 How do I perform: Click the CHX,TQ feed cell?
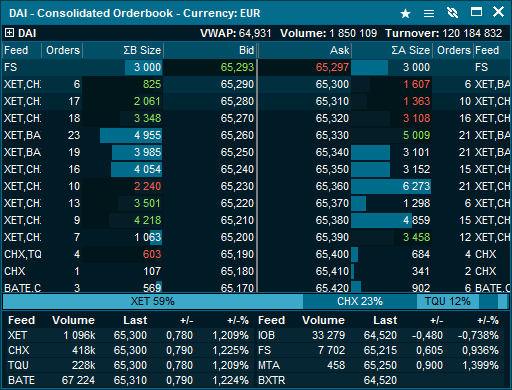click(23, 254)
